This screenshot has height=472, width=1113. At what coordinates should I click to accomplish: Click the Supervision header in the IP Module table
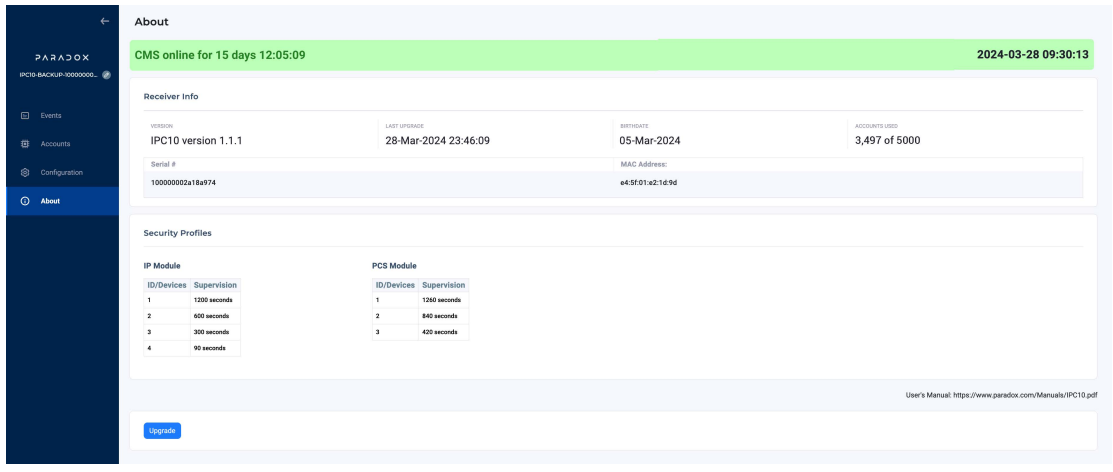click(x=214, y=285)
